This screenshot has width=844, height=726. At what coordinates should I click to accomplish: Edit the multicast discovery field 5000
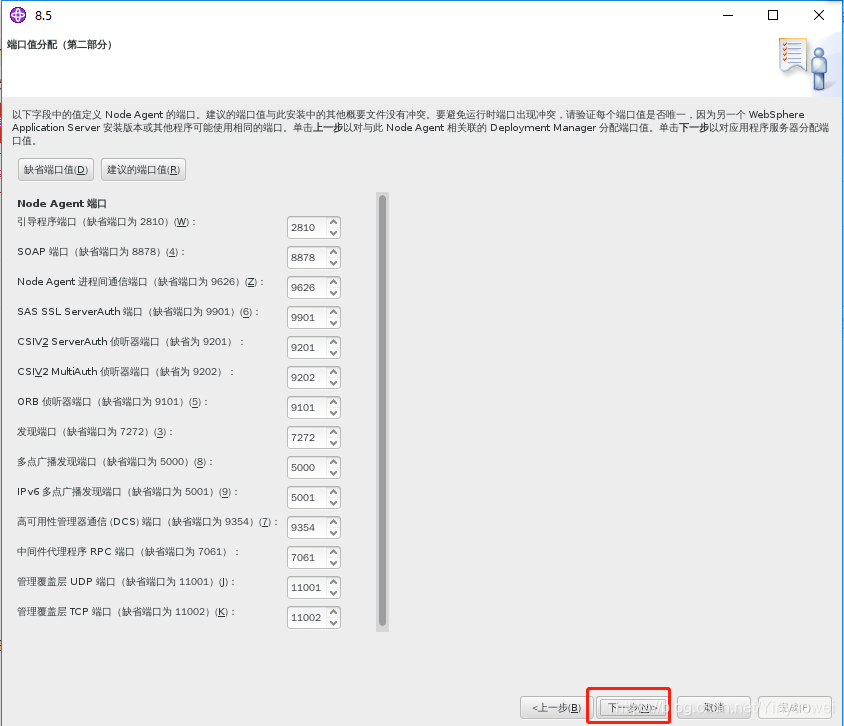307,468
